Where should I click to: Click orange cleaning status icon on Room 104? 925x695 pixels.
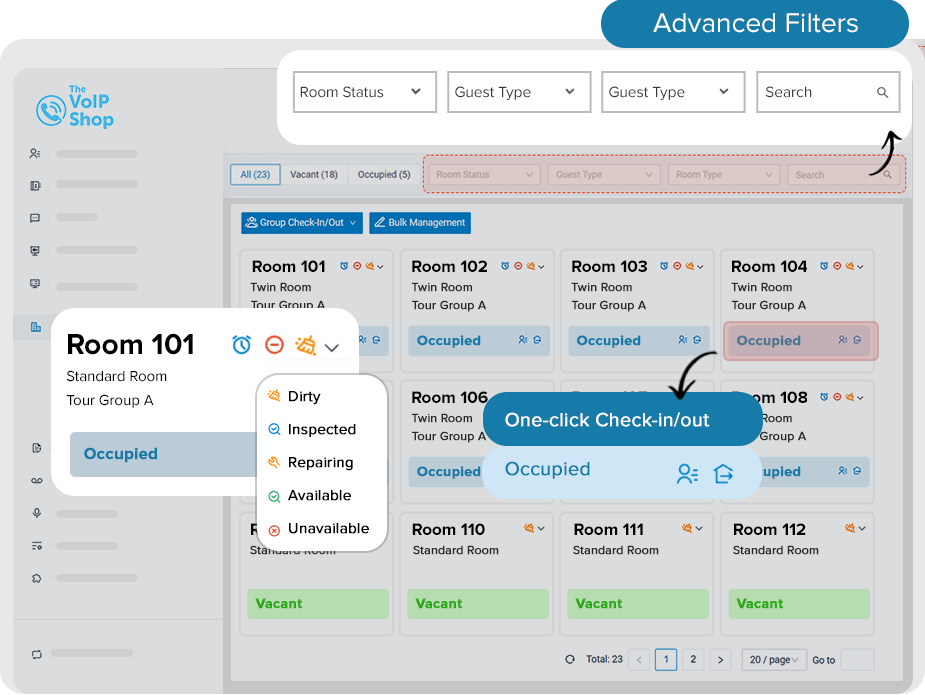(x=849, y=266)
